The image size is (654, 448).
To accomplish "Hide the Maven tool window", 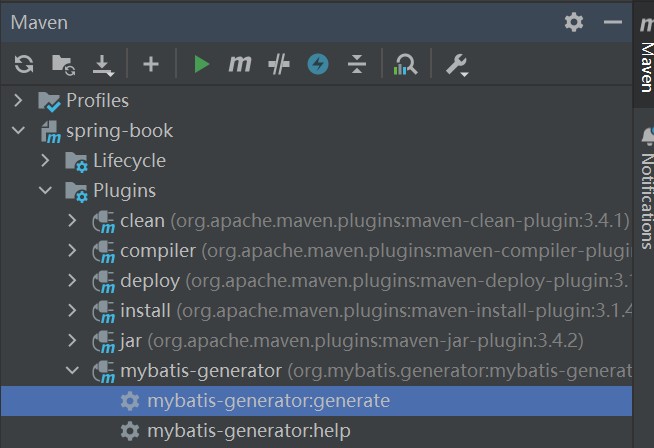I will 613,22.
